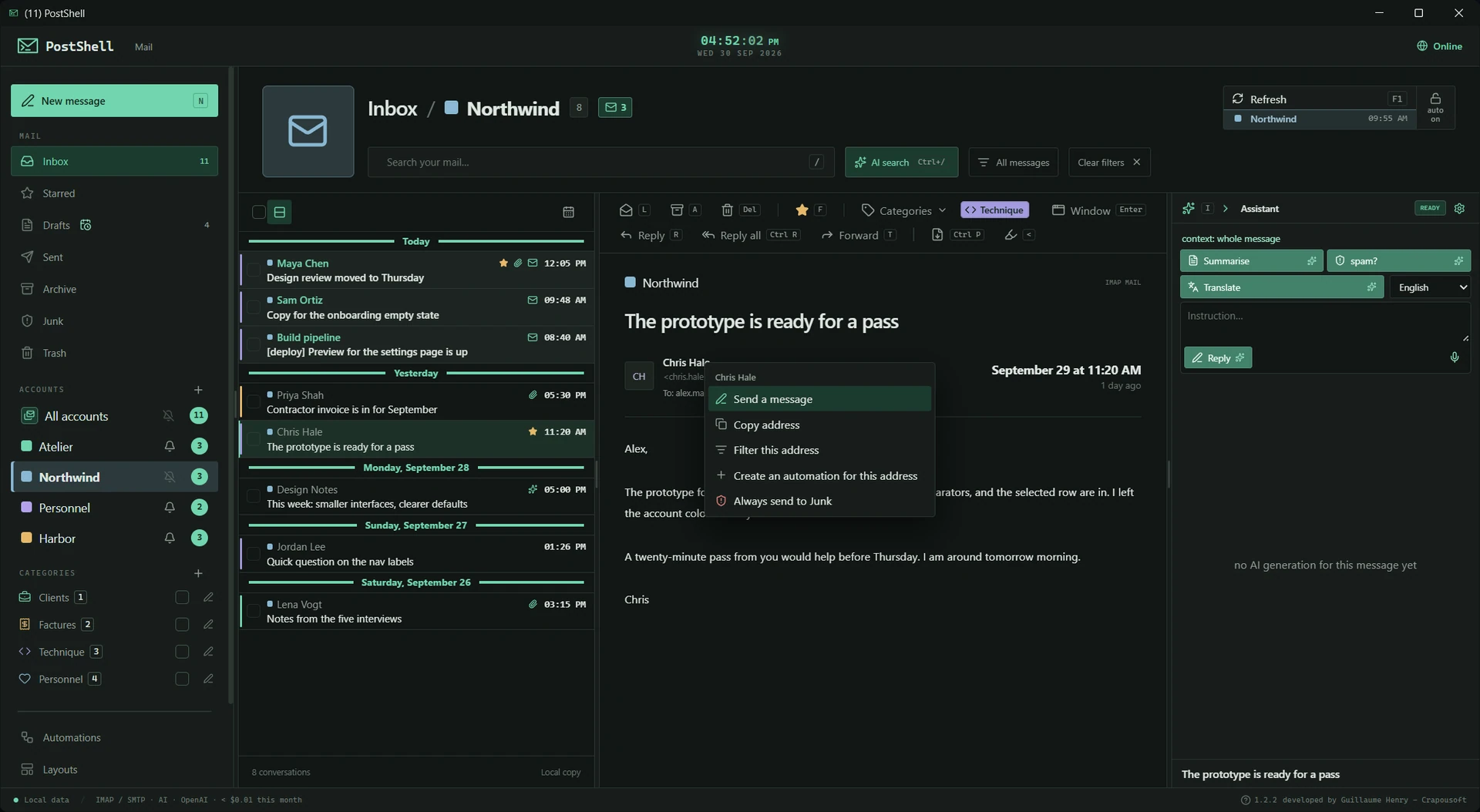The width and height of the screenshot is (1480, 812).
Task: Open the Categories dropdown in the toolbar
Action: (x=903, y=210)
